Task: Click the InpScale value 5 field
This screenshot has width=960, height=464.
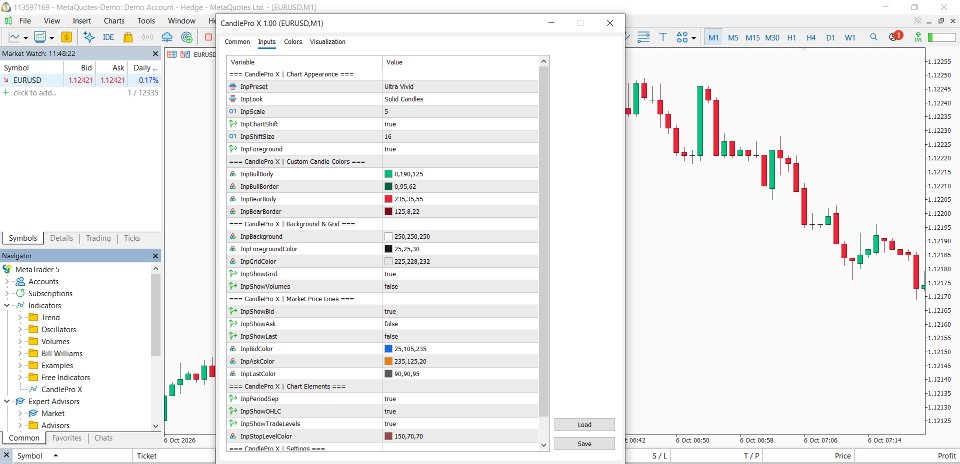Action: pos(460,112)
